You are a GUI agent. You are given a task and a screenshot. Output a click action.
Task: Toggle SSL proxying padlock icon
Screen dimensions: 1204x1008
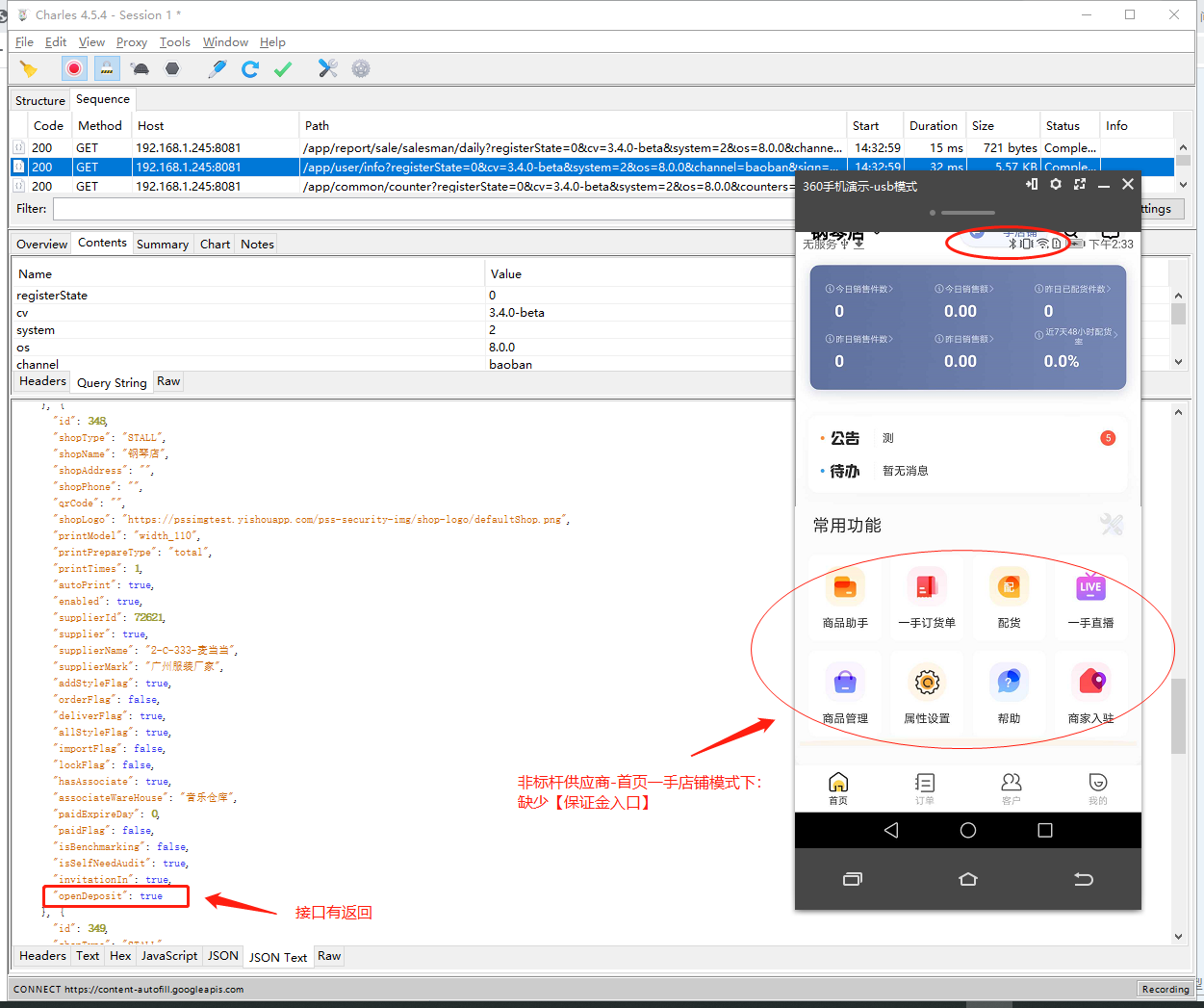[107, 68]
